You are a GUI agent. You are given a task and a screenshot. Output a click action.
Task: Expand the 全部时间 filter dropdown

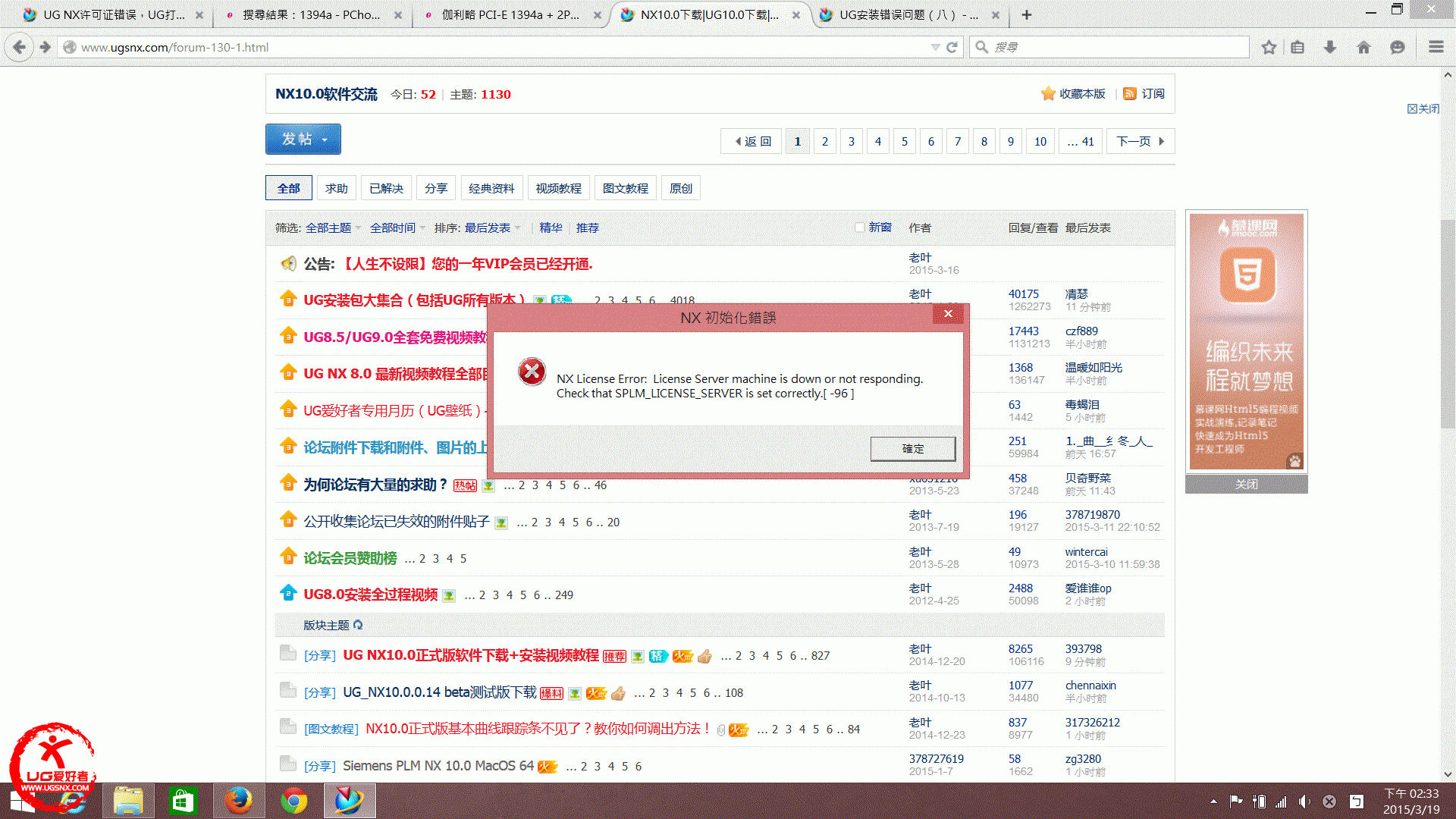397,228
